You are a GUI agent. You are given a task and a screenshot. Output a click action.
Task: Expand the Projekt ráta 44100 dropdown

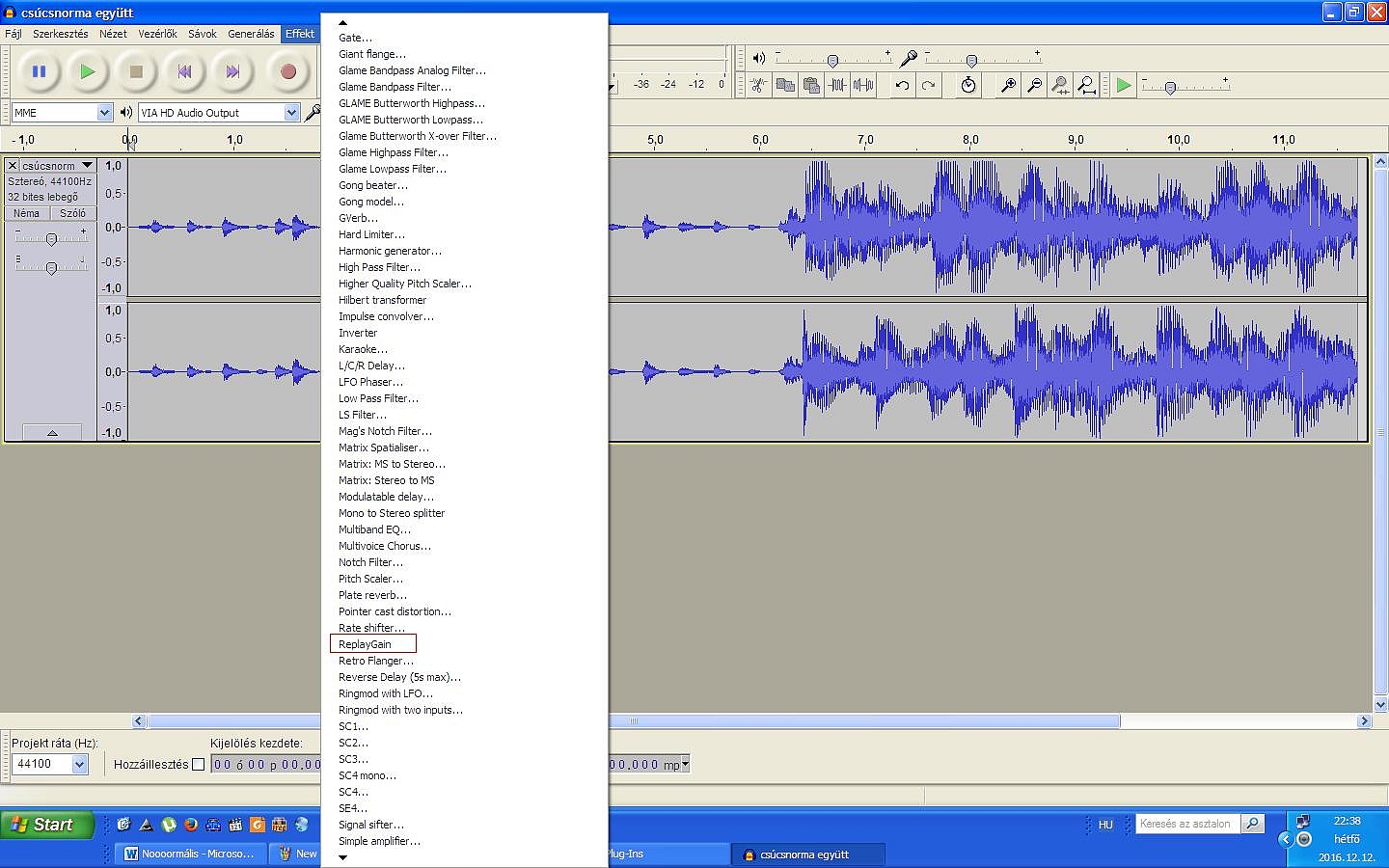(x=79, y=764)
